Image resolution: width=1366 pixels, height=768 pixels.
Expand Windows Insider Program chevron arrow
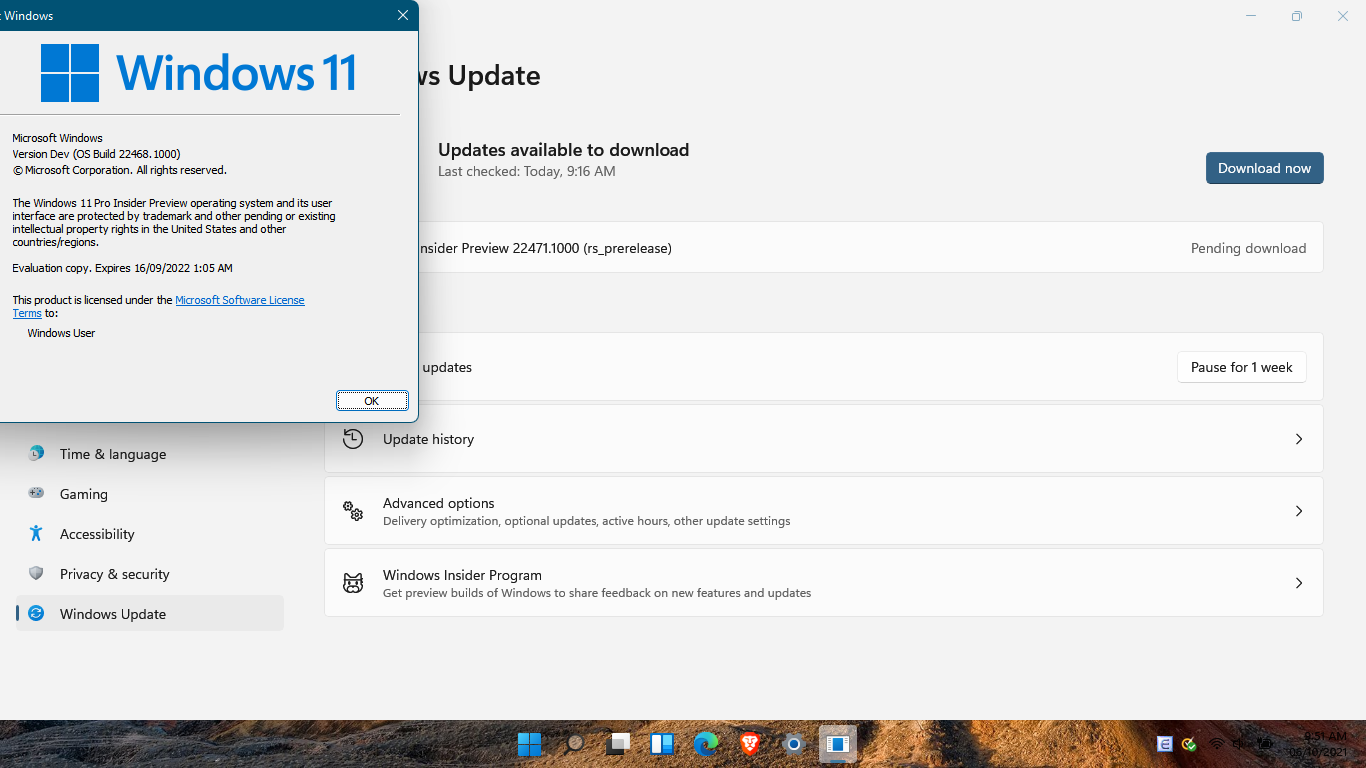(1299, 583)
